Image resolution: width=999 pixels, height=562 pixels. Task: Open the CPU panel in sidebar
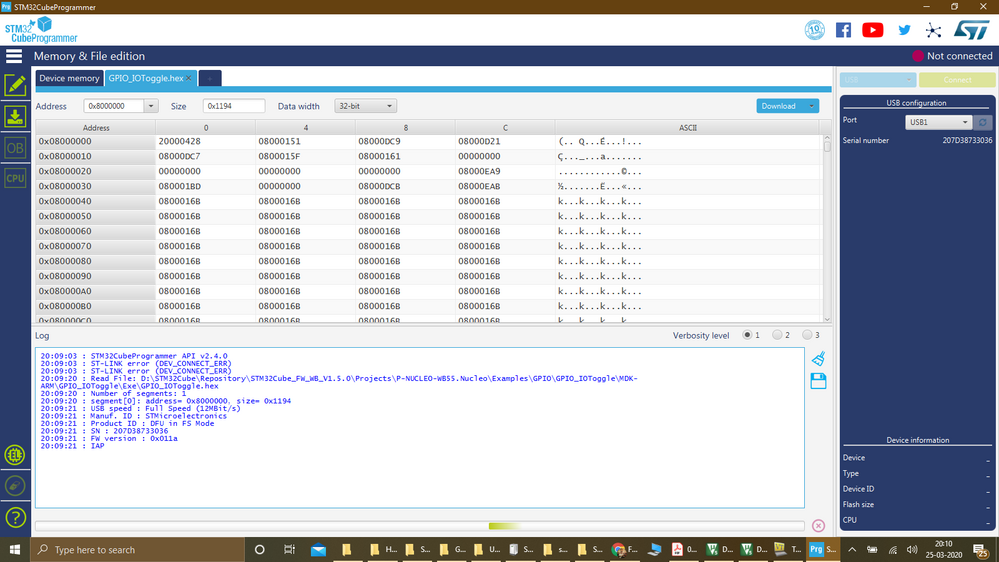point(15,178)
